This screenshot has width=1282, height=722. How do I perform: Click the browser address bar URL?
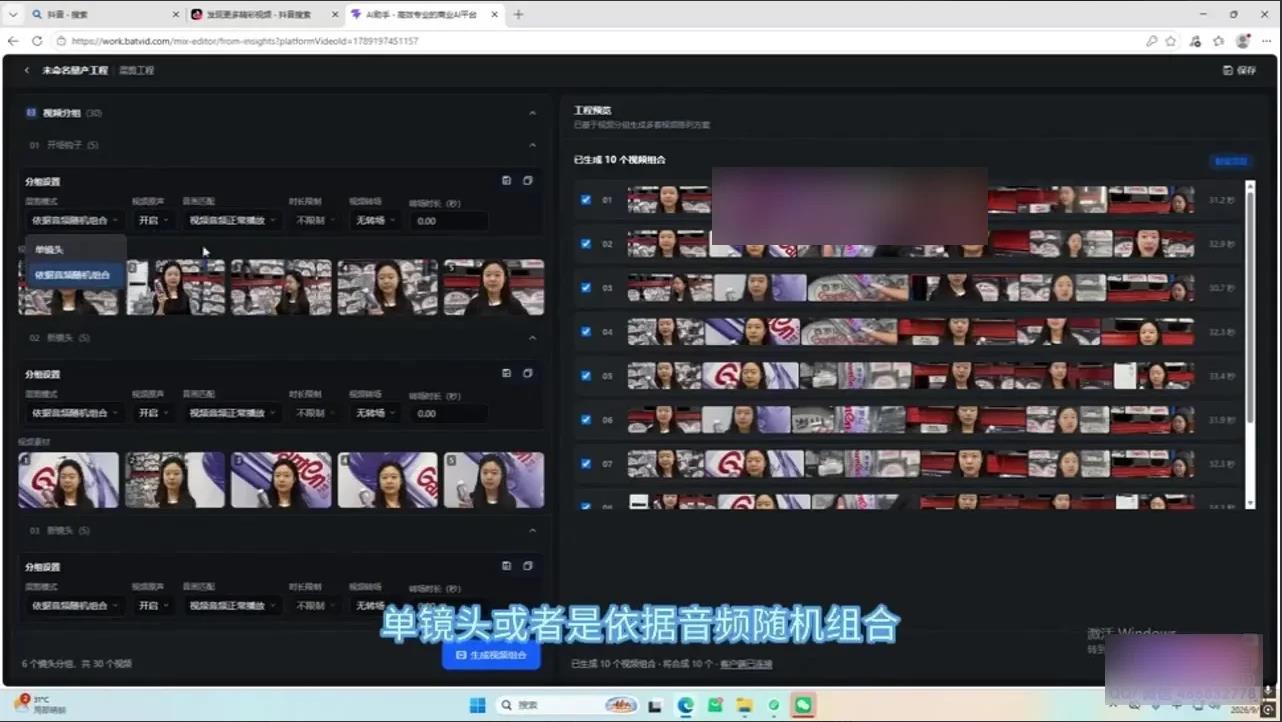point(245,41)
